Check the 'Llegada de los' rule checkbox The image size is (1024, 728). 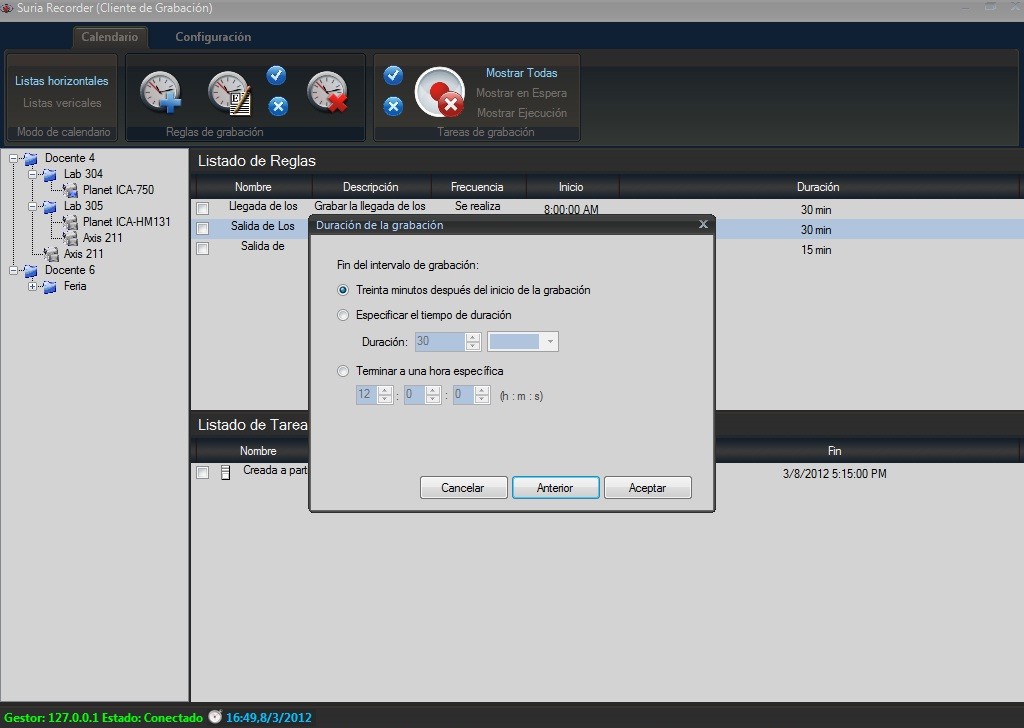tap(203, 208)
